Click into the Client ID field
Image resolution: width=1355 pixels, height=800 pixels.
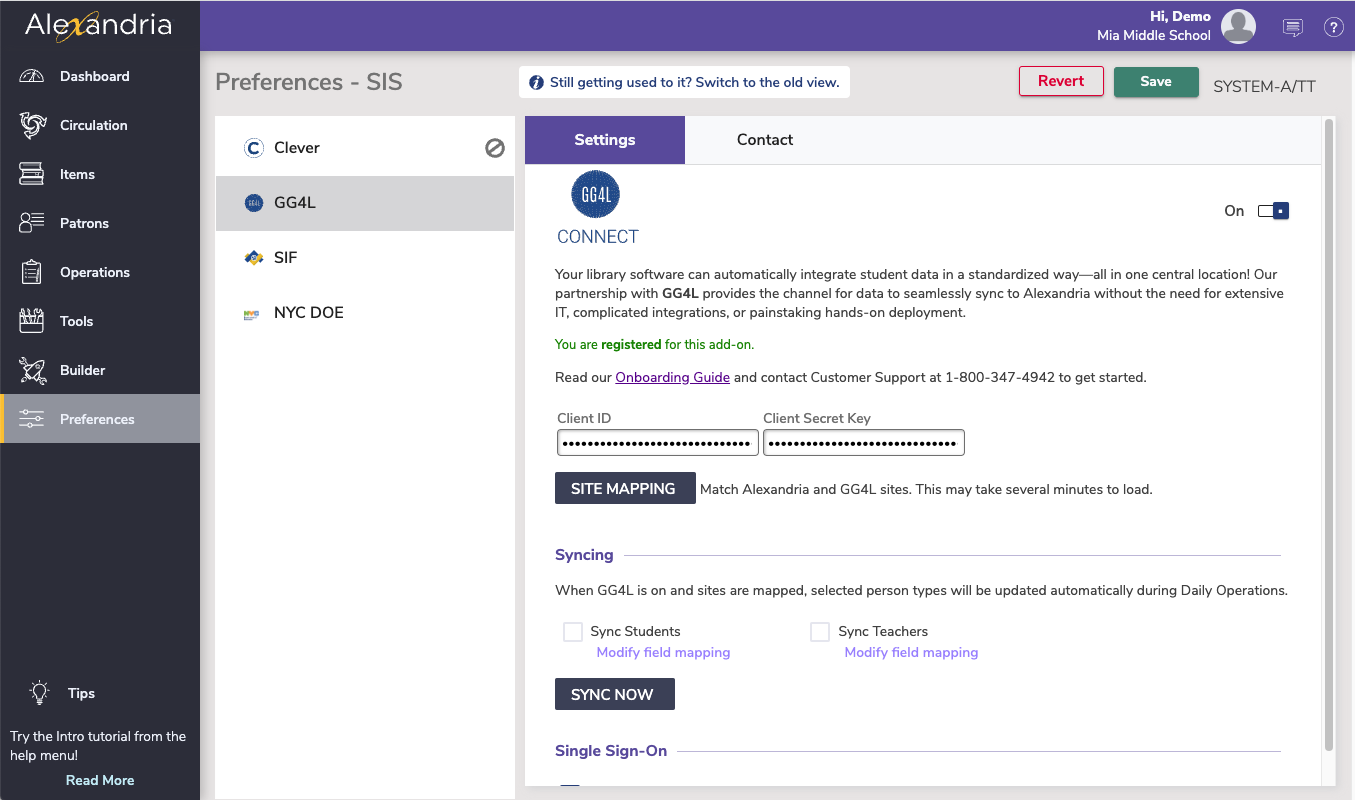click(x=656, y=443)
